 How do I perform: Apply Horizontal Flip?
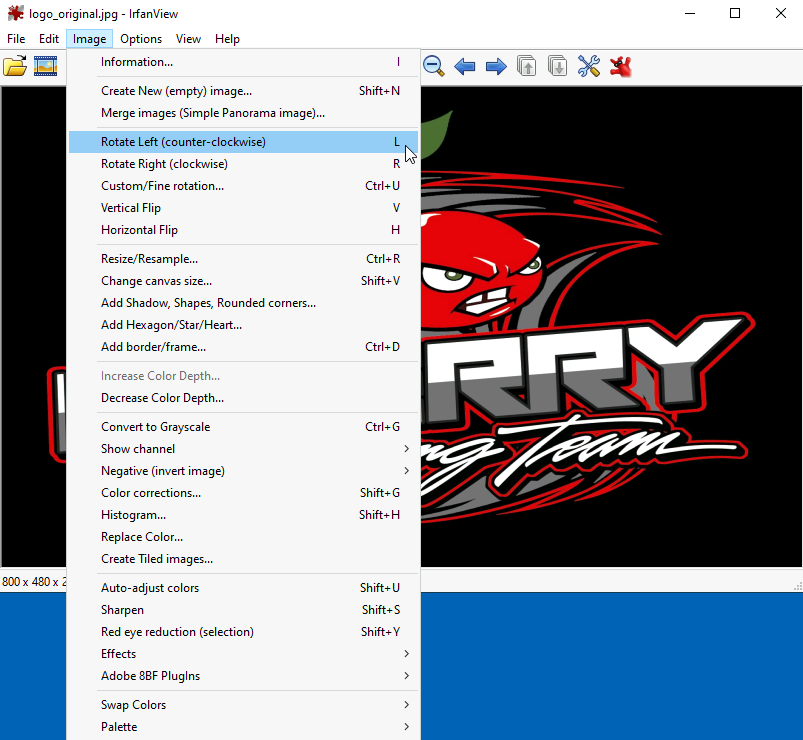243,230
